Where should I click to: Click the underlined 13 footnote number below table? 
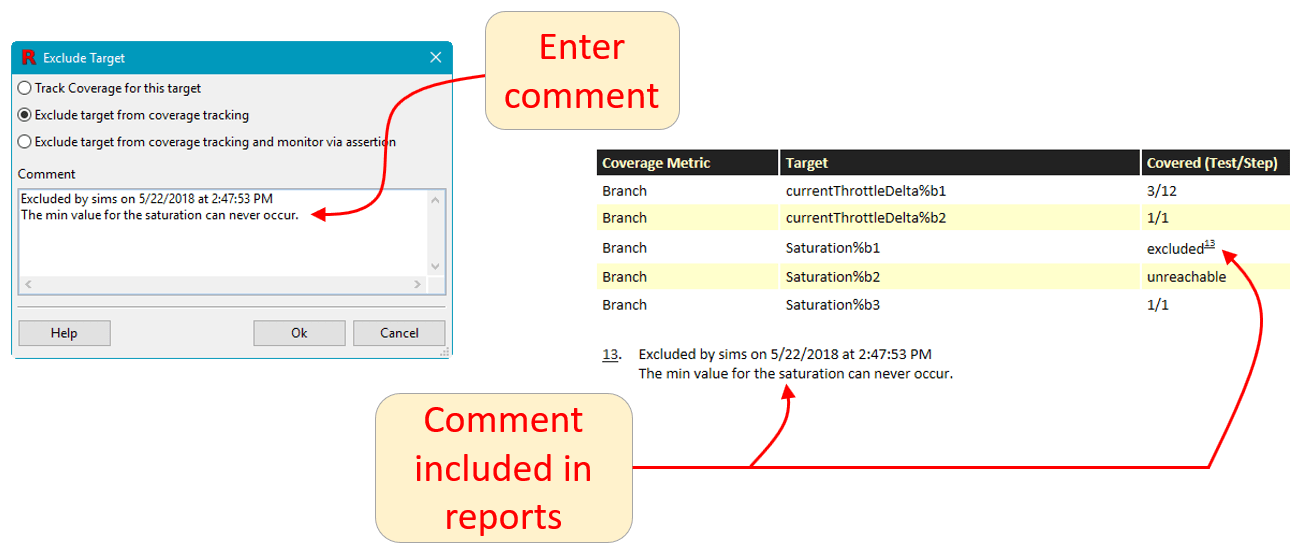tap(610, 354)
